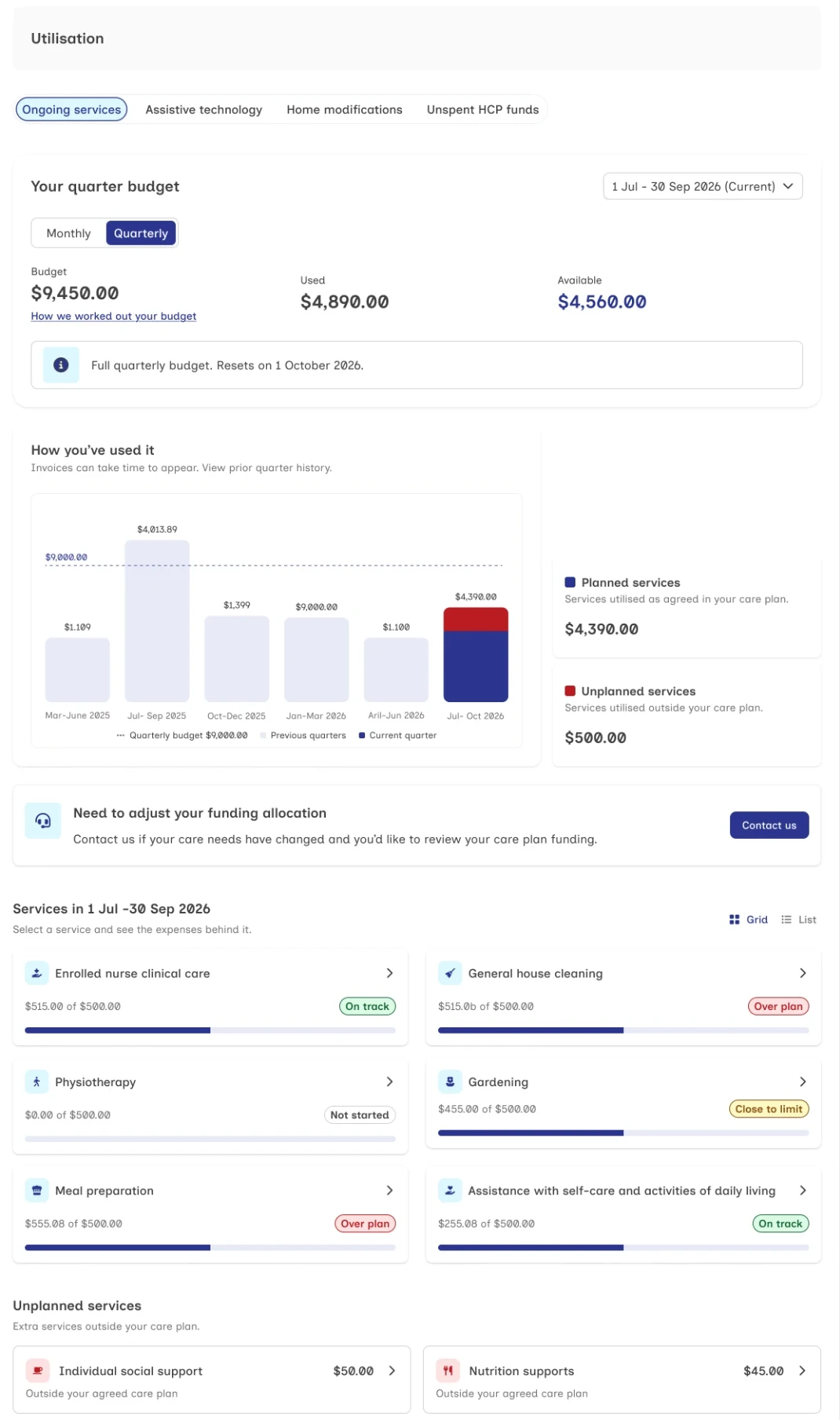The image size is (840, 1420).
Task: Click the Jan-Mar 2026 chart bar
Action: tap(316, 660)
